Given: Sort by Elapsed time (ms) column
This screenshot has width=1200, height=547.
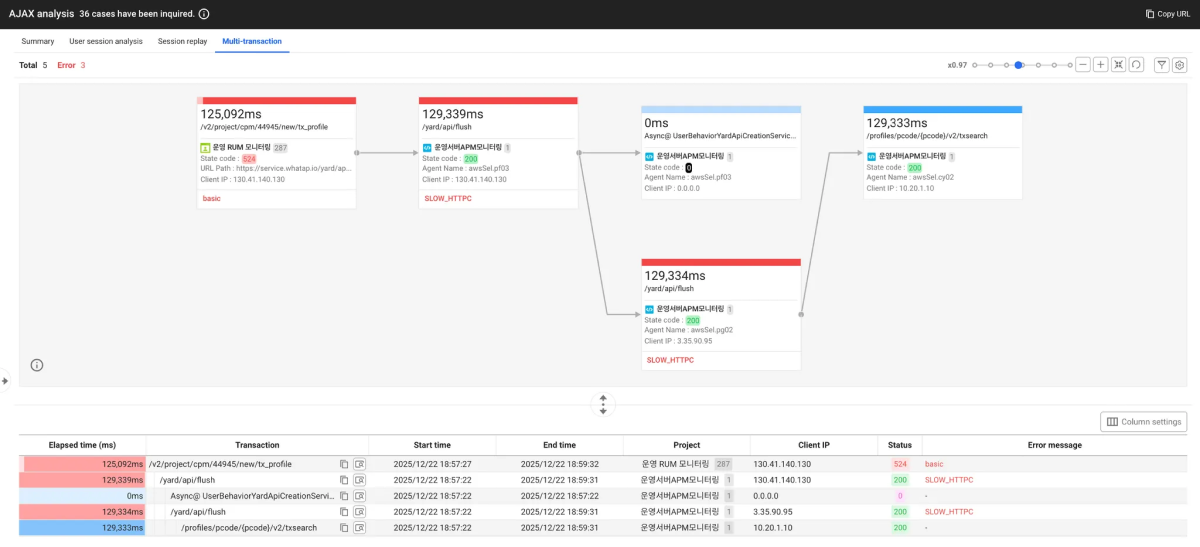Looking at the screenshot, I should pyautogui.click(x=82, y=445).
